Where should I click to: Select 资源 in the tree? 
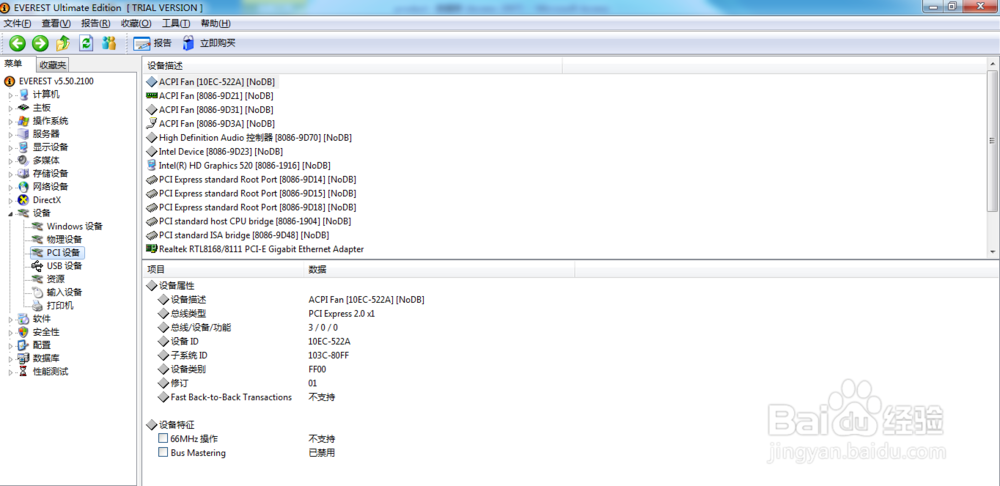coord(55,279)
